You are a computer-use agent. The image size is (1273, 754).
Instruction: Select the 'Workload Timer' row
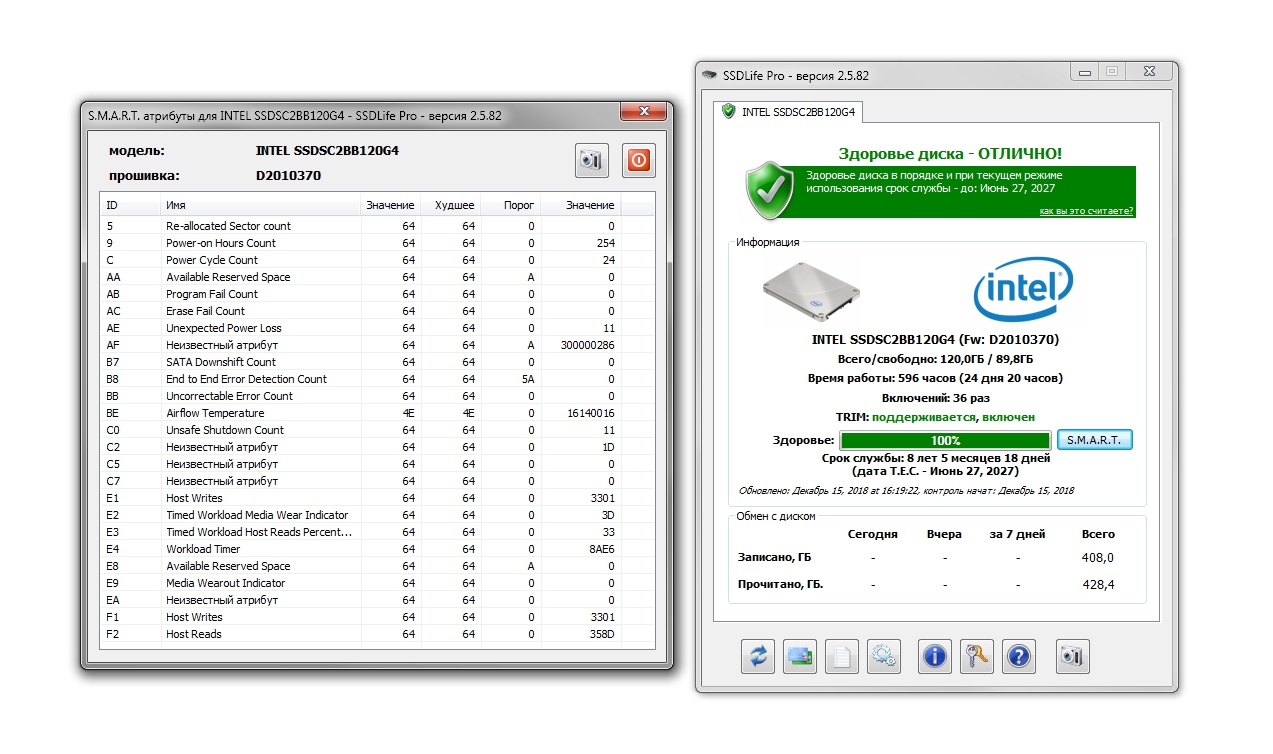[378, 549]
